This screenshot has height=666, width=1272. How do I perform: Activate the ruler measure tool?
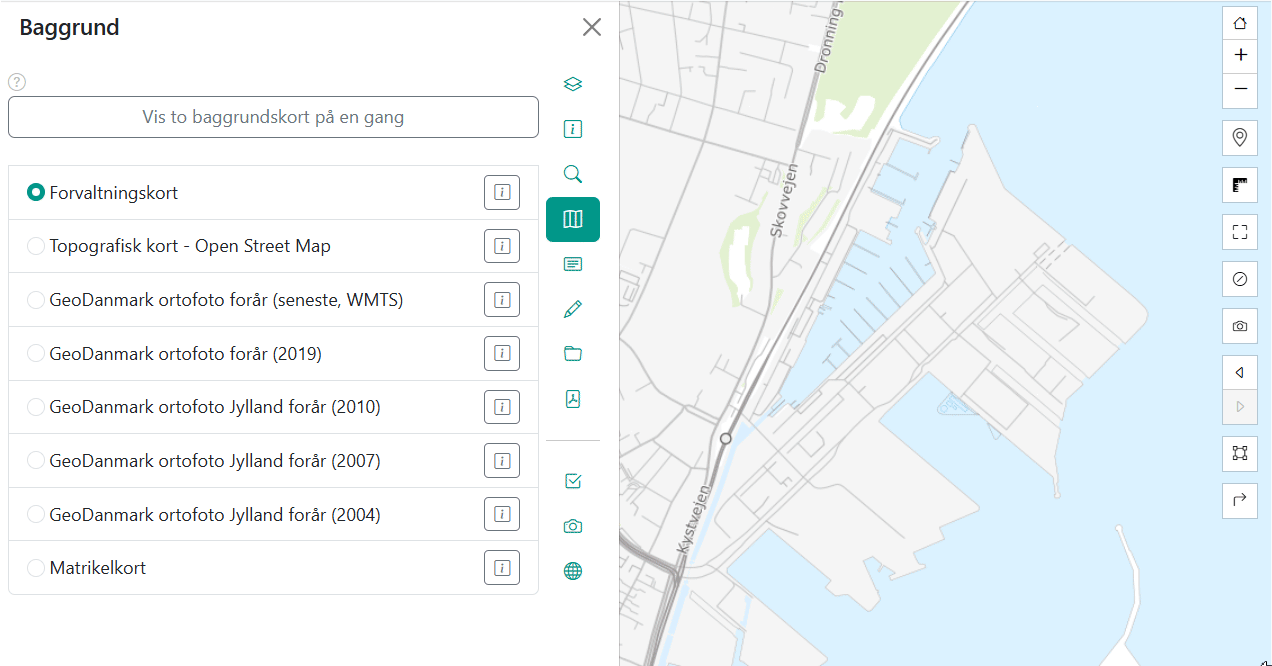1240,185
